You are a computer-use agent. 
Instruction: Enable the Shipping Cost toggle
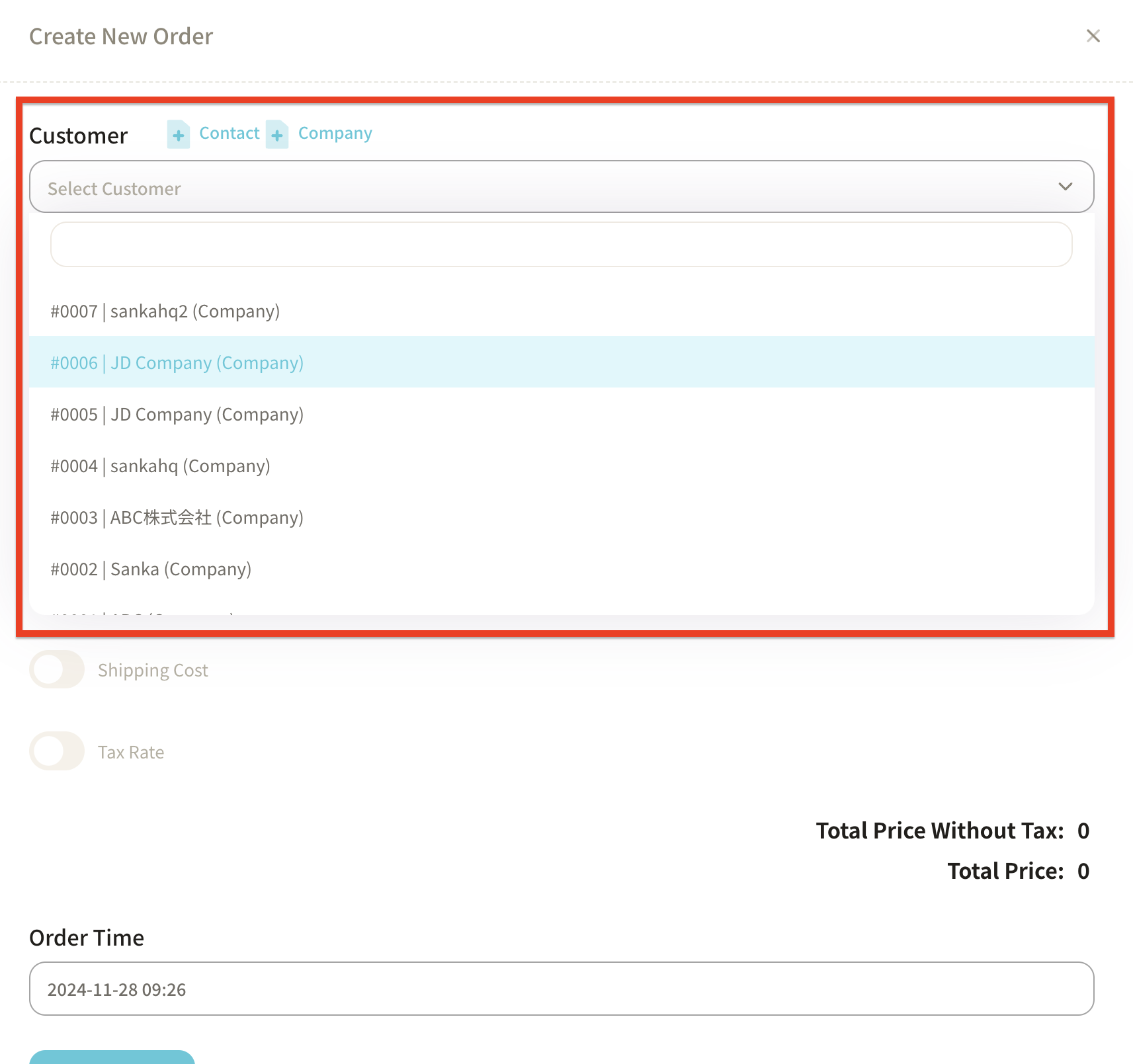(57, 670)
